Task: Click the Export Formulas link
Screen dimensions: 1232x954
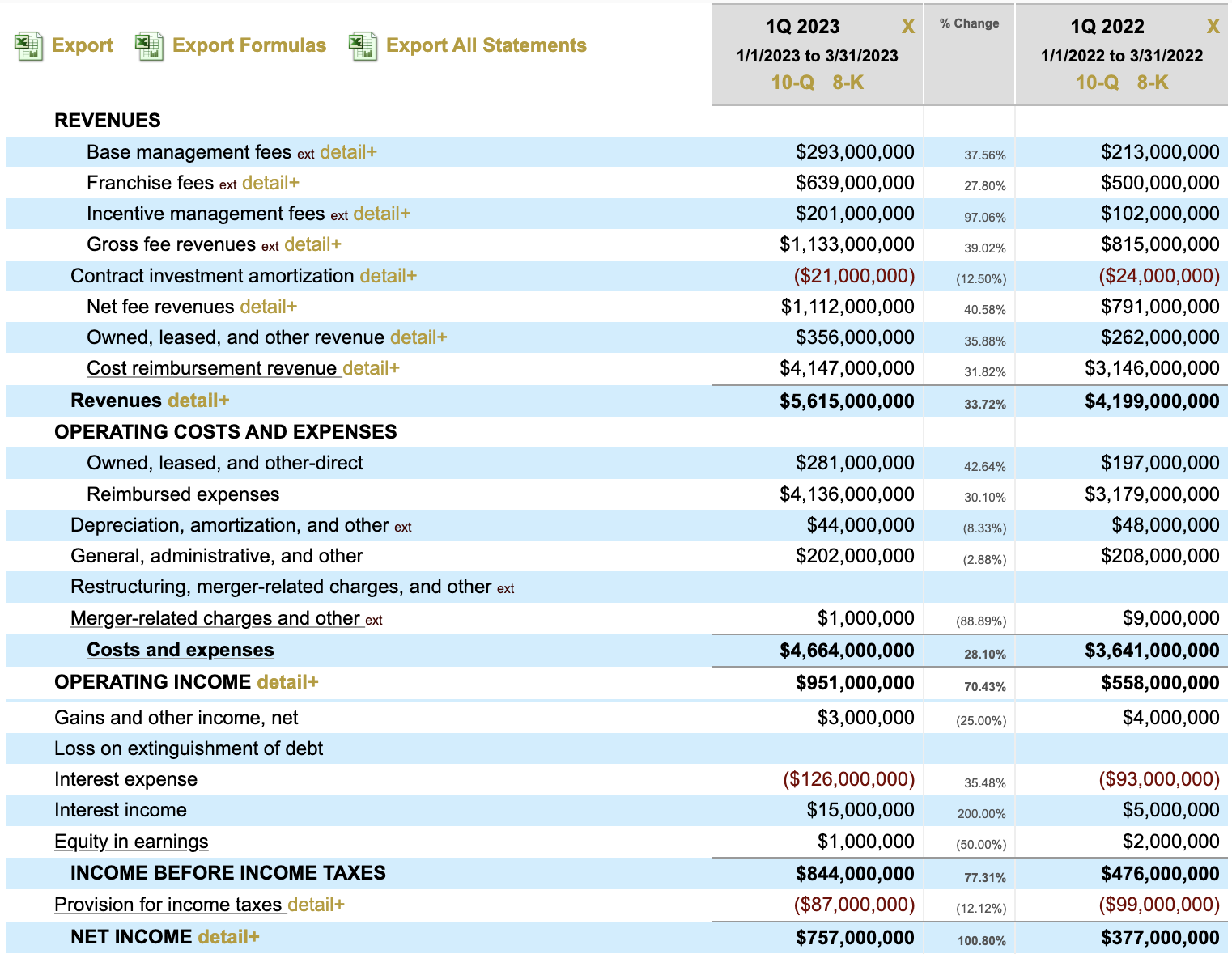Action: click(x=249, y=45)
